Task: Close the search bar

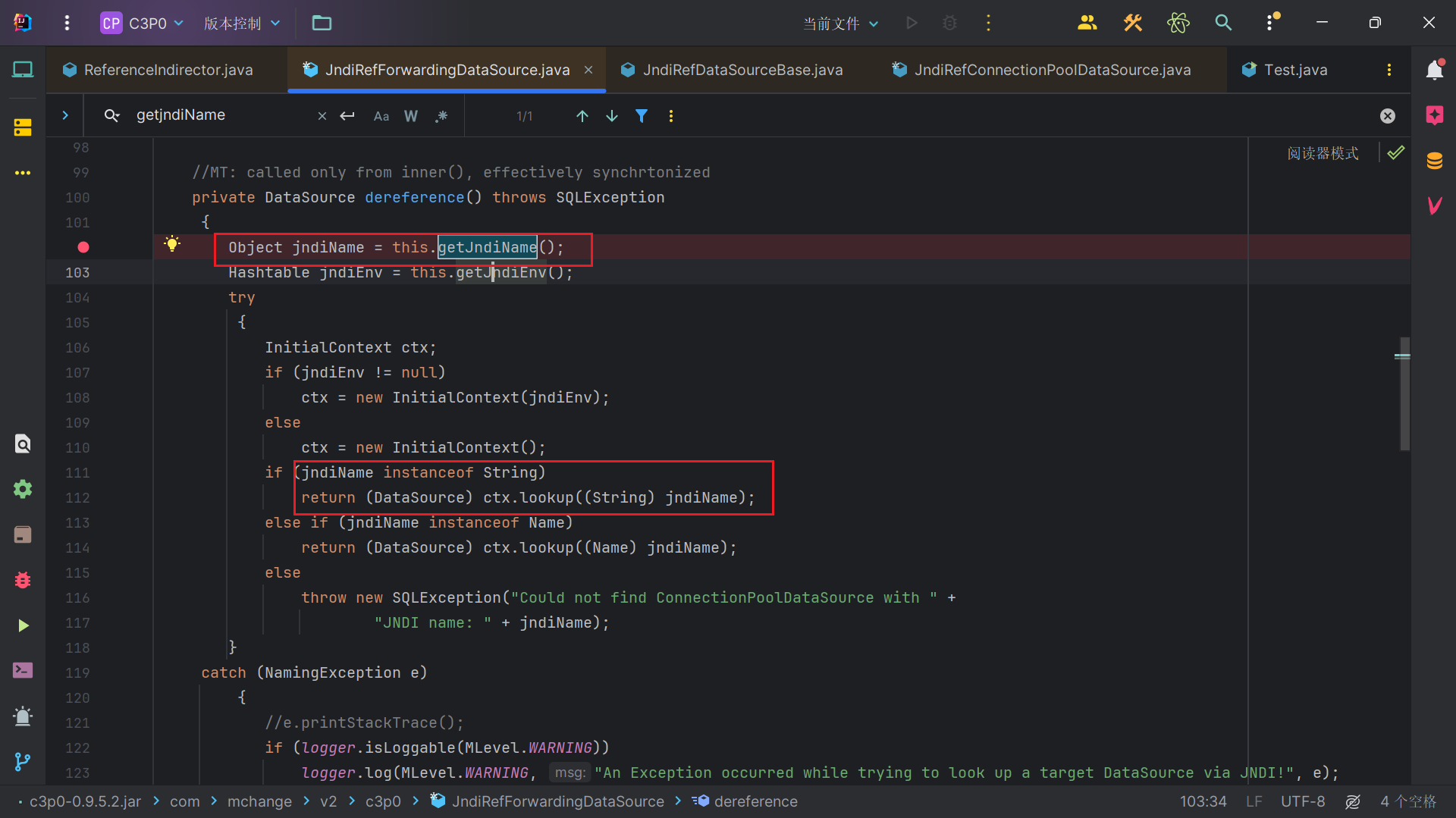Action: tap(1388, 116)
